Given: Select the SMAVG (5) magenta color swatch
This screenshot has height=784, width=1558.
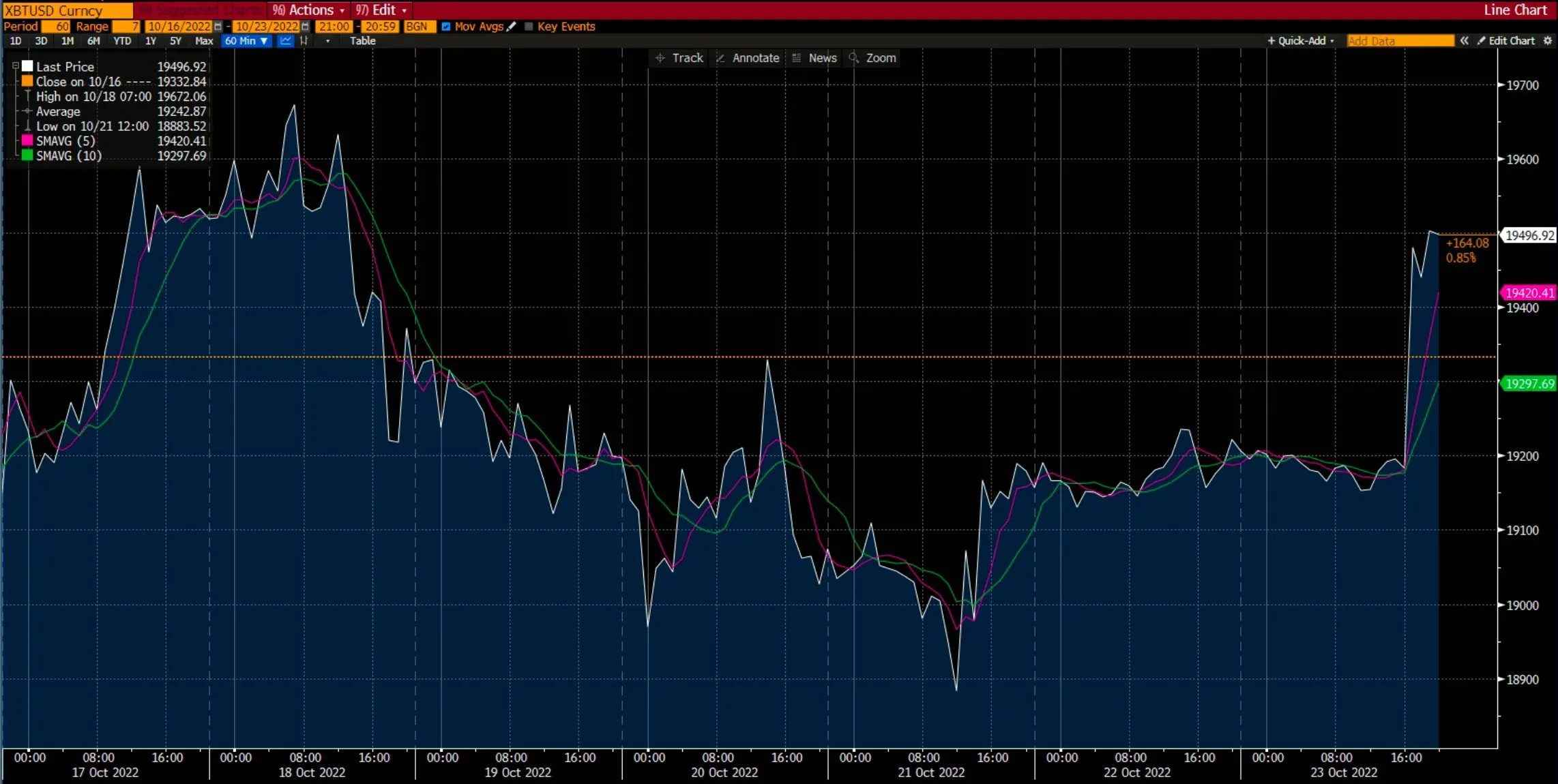Looking at the screenshot, I should 27,140.
